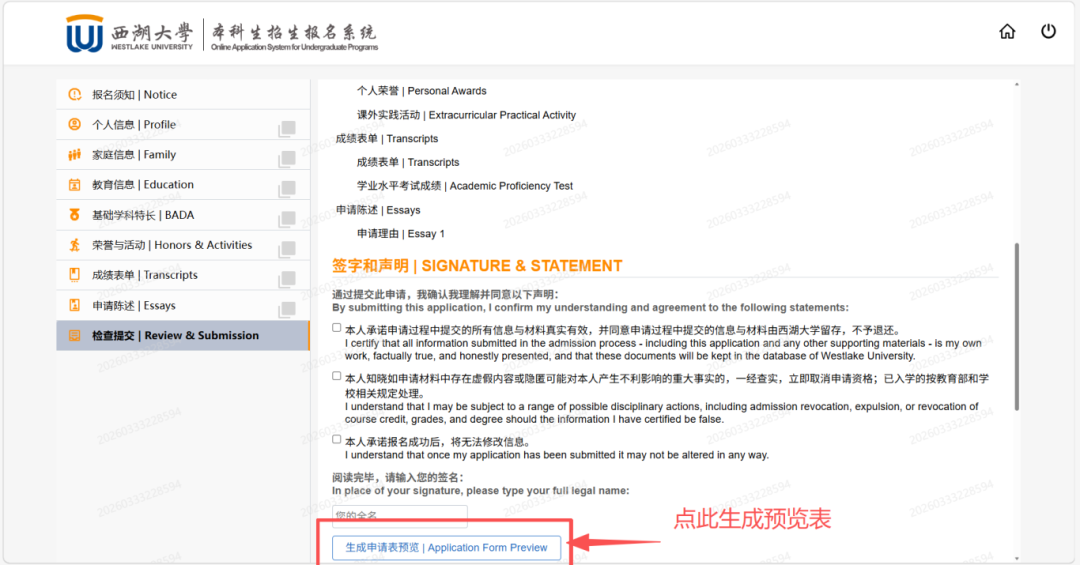Click the status icon beside Profile

[287, 128]
